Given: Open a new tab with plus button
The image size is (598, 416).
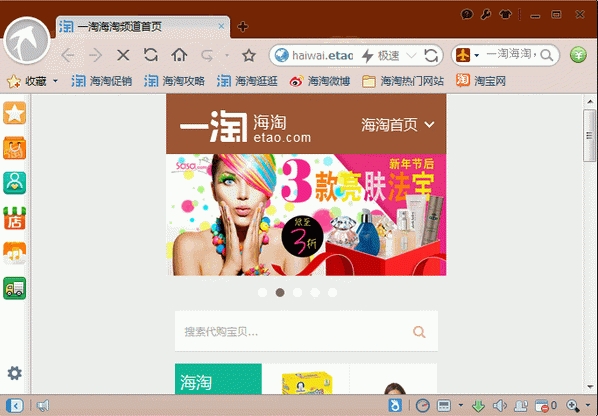Looking at the screenshot, I should 243,27.
